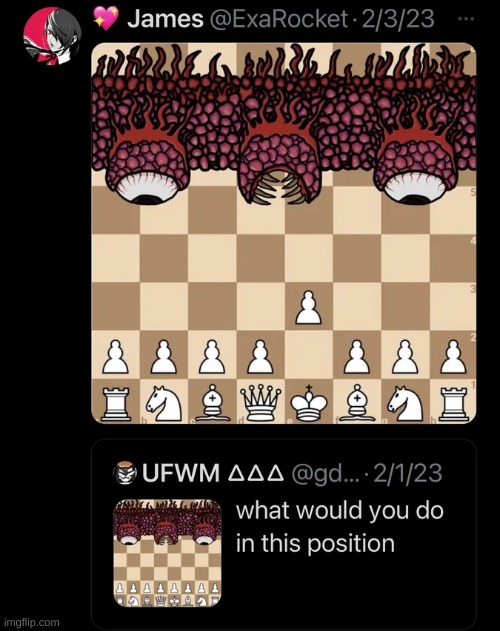Click the sparkling heart emoji beside James

pos(106,19)
